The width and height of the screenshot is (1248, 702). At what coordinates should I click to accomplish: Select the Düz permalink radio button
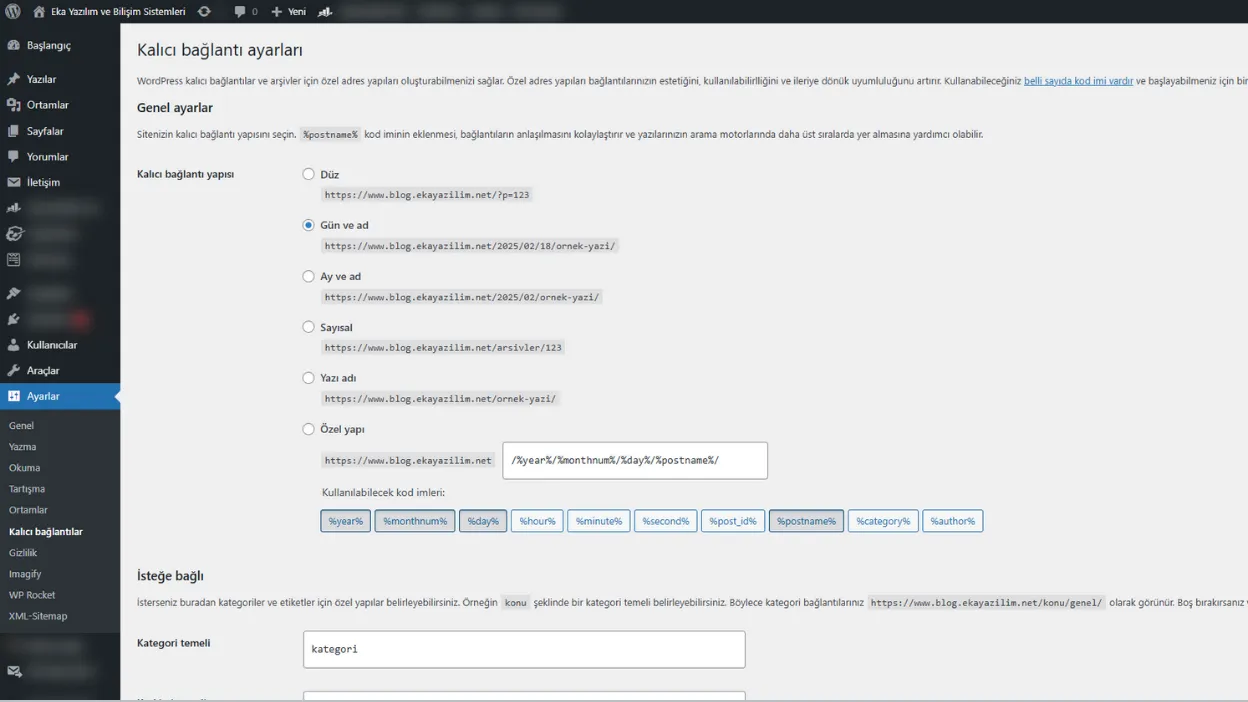click(308, 174)
